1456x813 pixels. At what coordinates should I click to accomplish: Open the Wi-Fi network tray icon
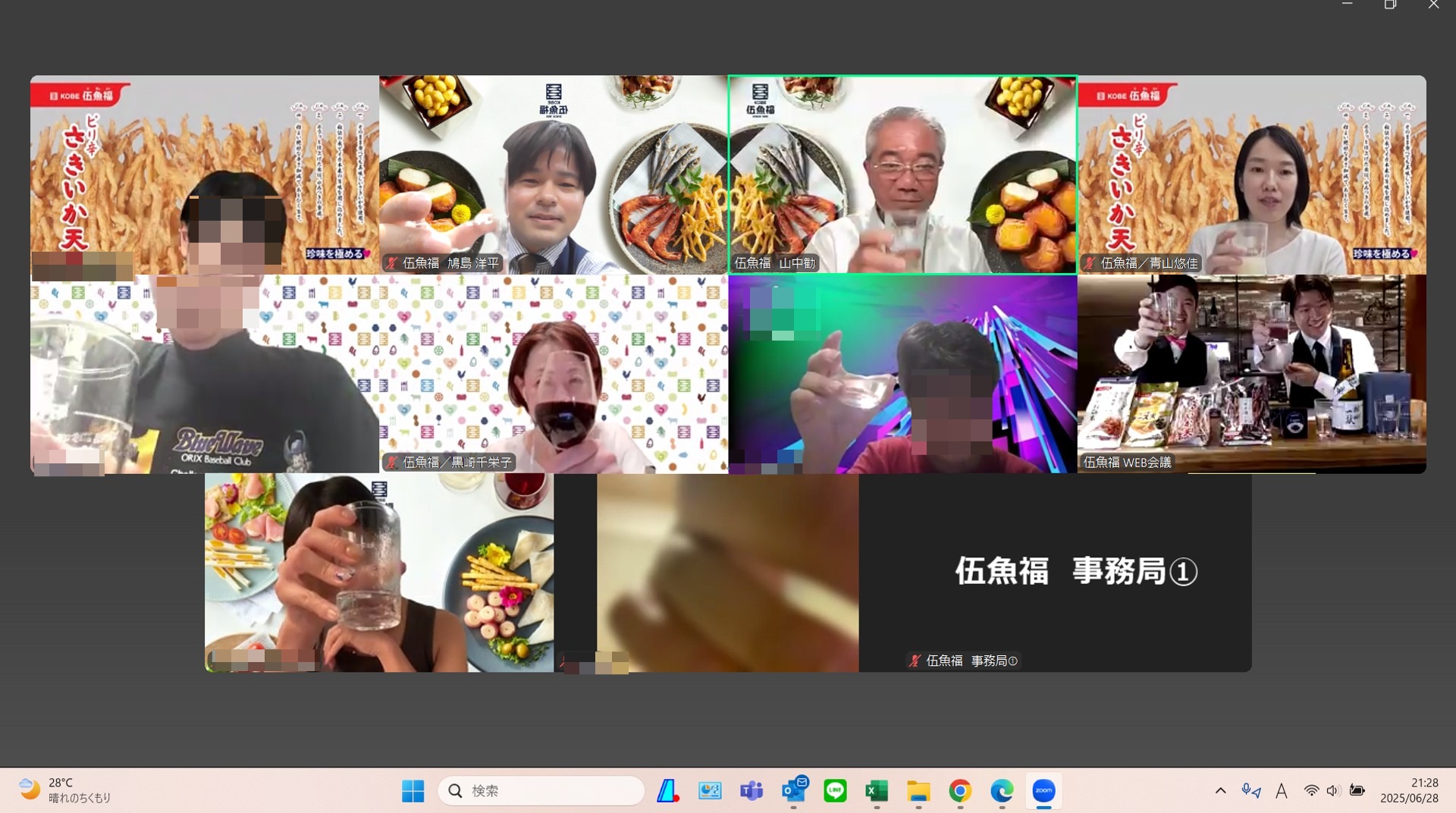pyautogui.click(x=1311, y=791)
